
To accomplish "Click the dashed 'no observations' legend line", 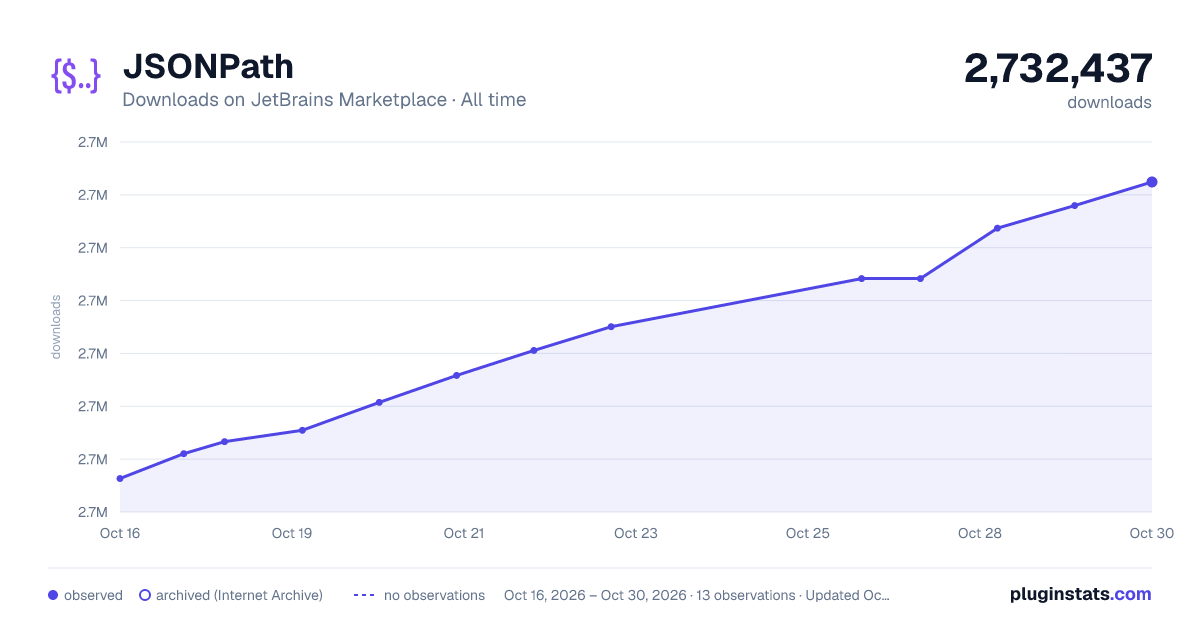I will click(364, 595).
